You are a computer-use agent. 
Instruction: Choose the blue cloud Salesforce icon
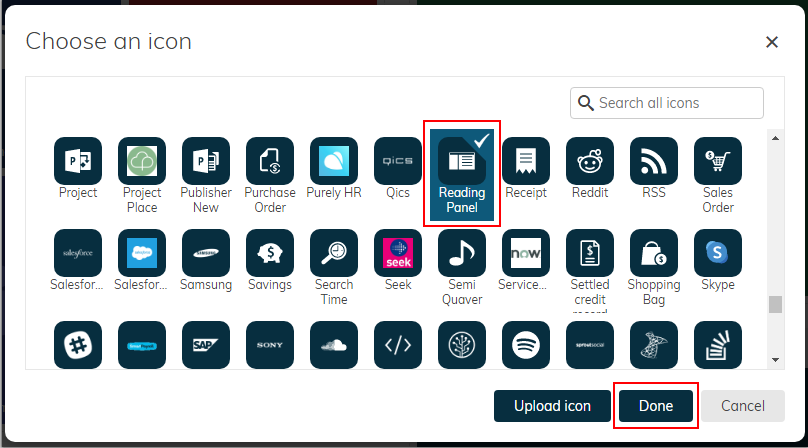tap(142, 253)
